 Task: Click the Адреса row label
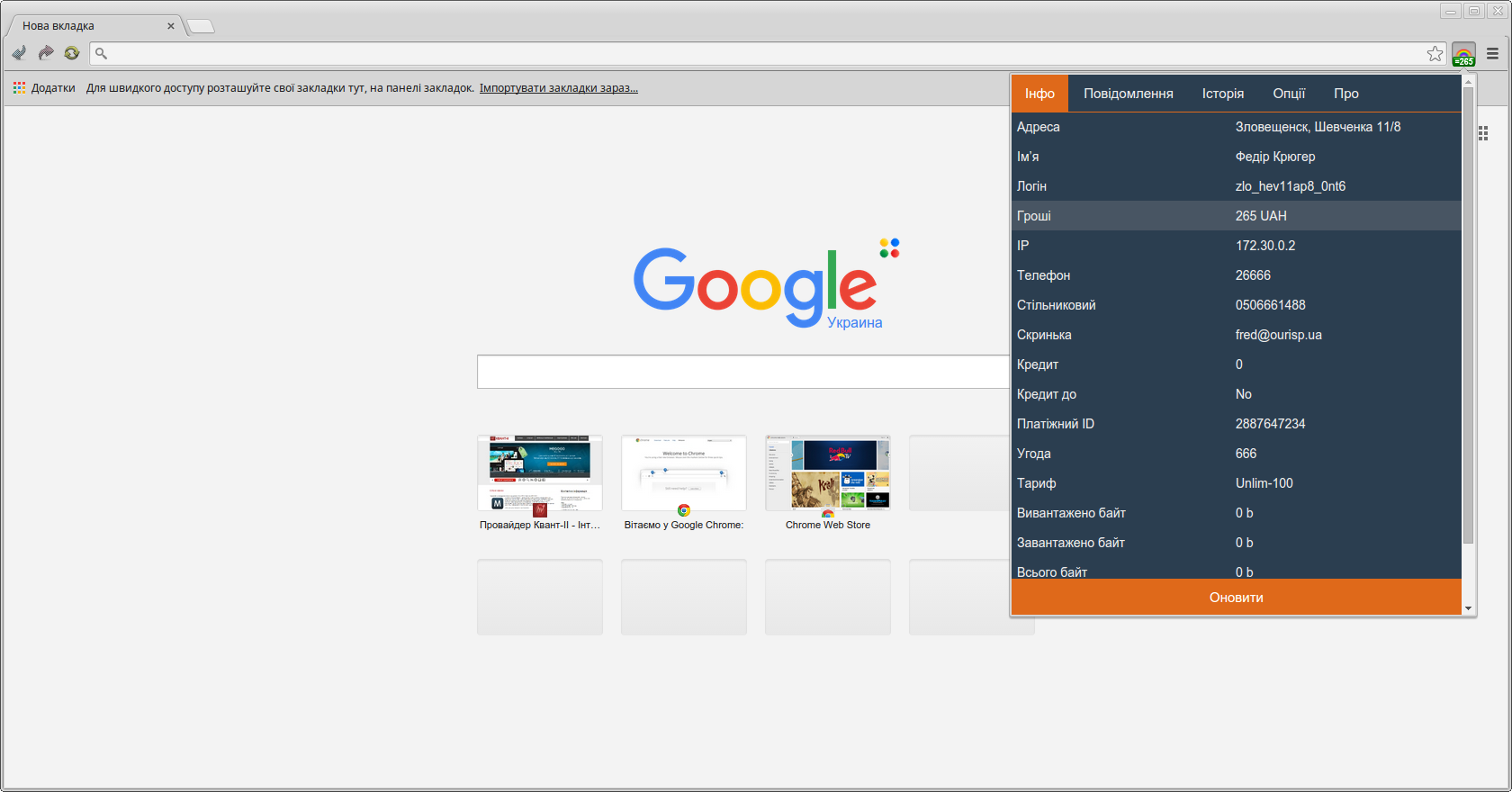1039,127
